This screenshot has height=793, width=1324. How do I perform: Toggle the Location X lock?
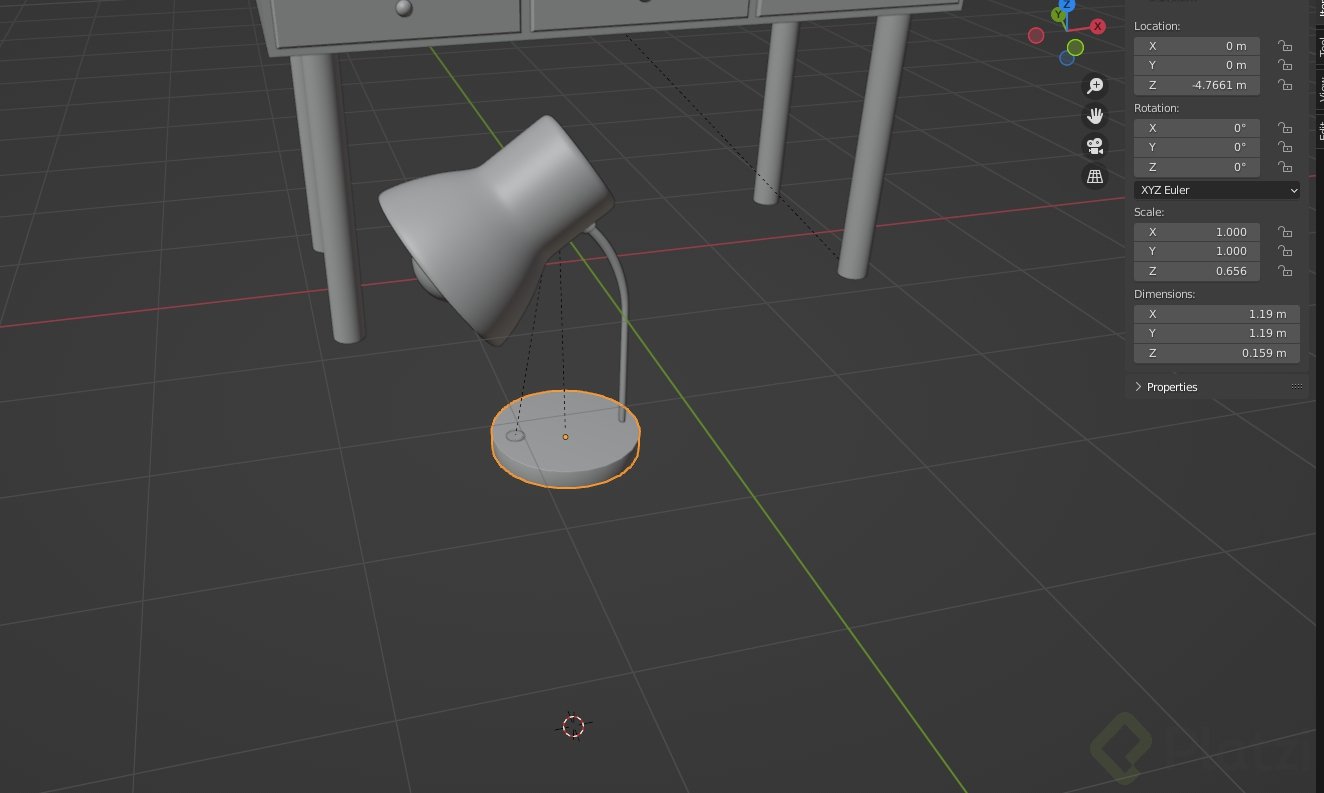(x=1285, y=46)
